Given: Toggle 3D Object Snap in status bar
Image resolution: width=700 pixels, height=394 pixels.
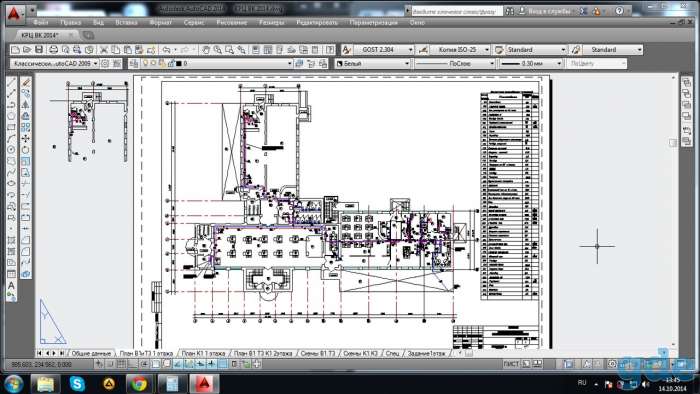Looking at the screenshot, I should (167, 364).
